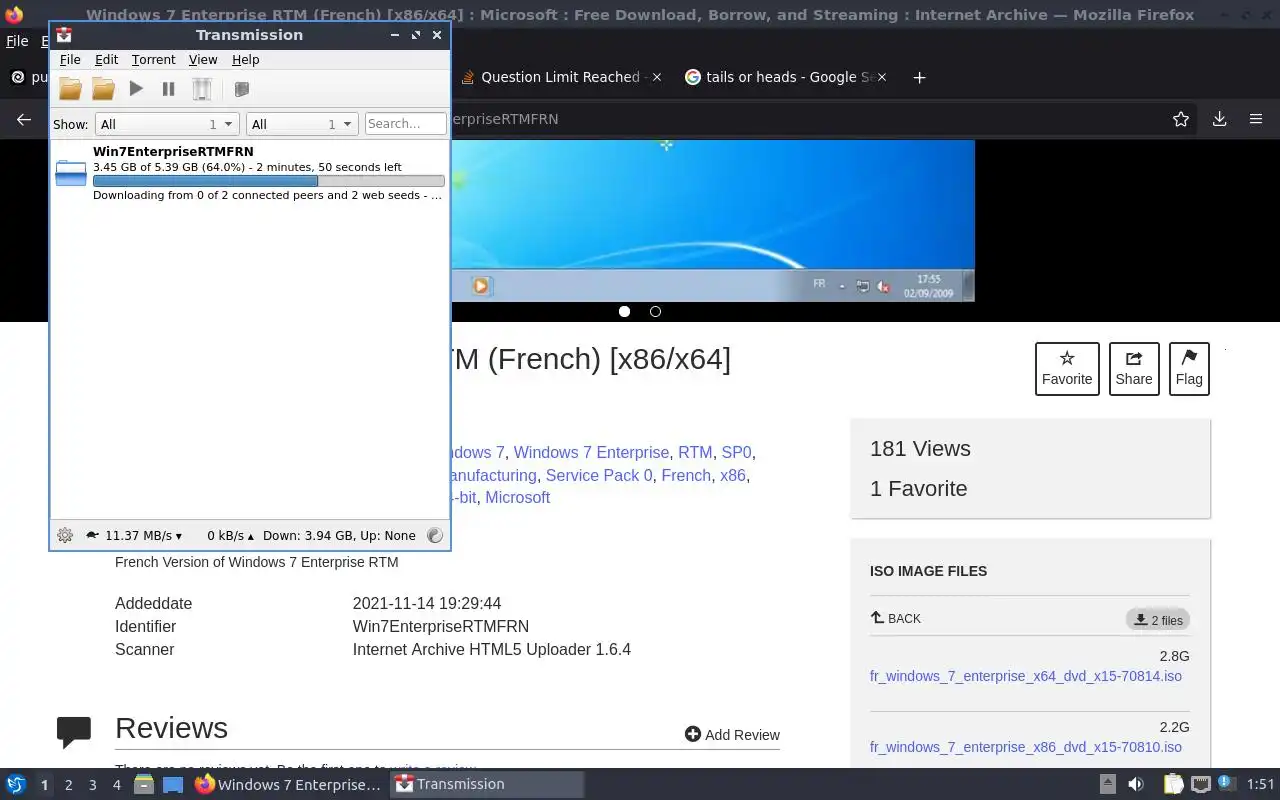Close the Question Limit Reached tab
This screenshot has height=800, width=1280.
[656, 77]
